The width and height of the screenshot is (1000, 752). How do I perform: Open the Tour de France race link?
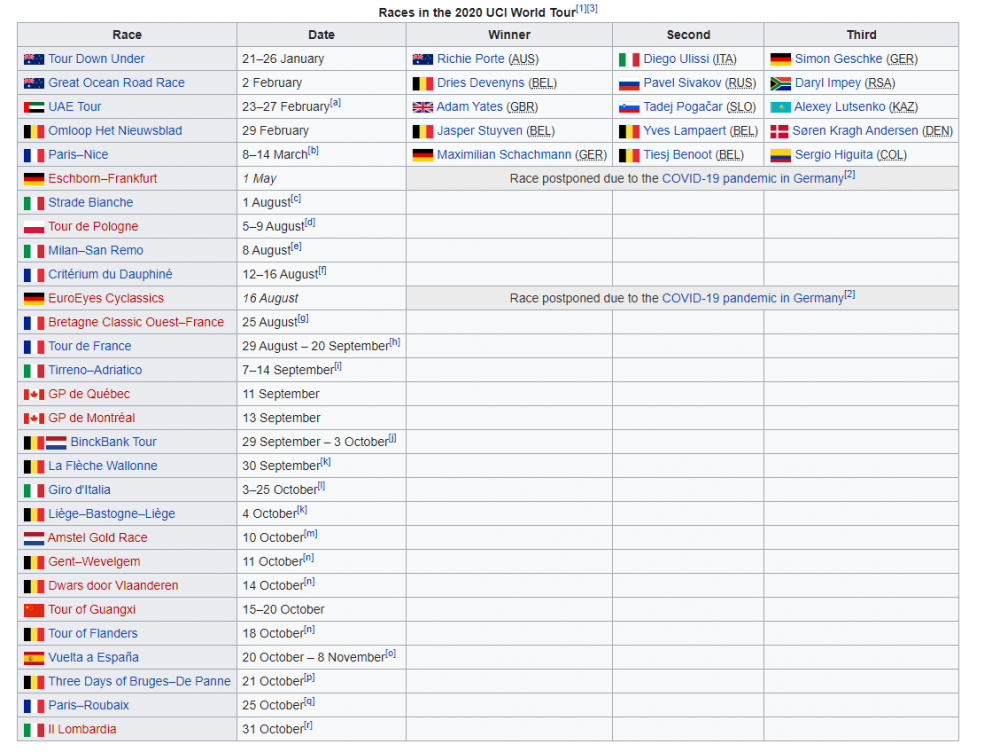(89, 346)
